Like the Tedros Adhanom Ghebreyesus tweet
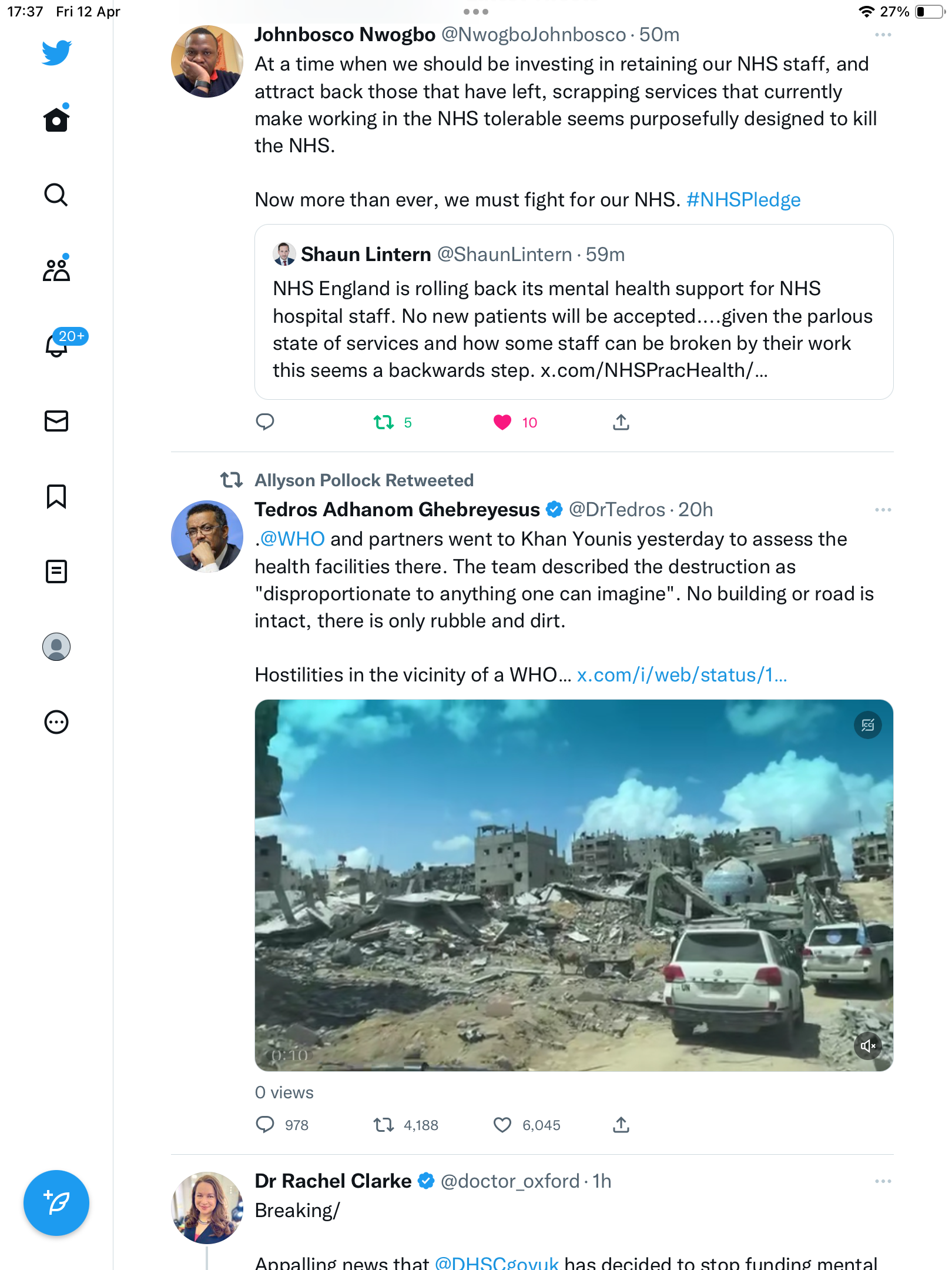This screenshot has width=952, height=1270. pos(502,1125)
